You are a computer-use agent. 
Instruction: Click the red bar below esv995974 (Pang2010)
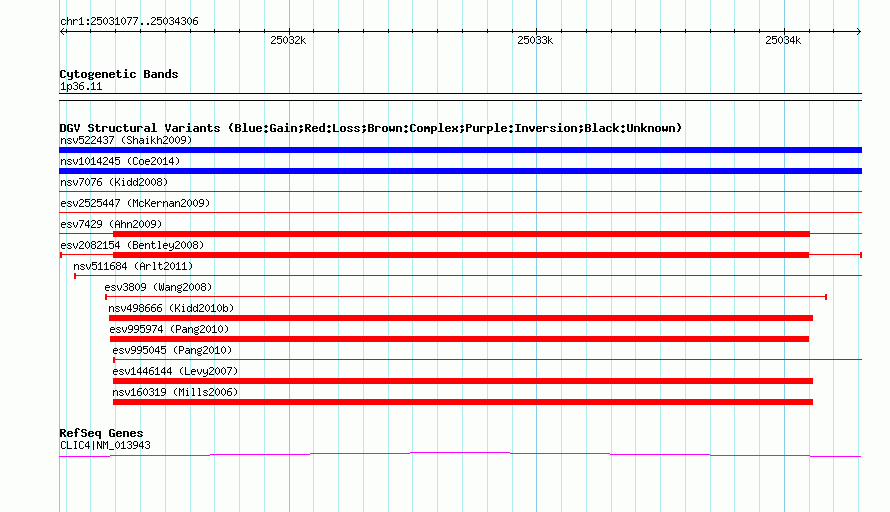pyautogui.click(x=459, y=339)
